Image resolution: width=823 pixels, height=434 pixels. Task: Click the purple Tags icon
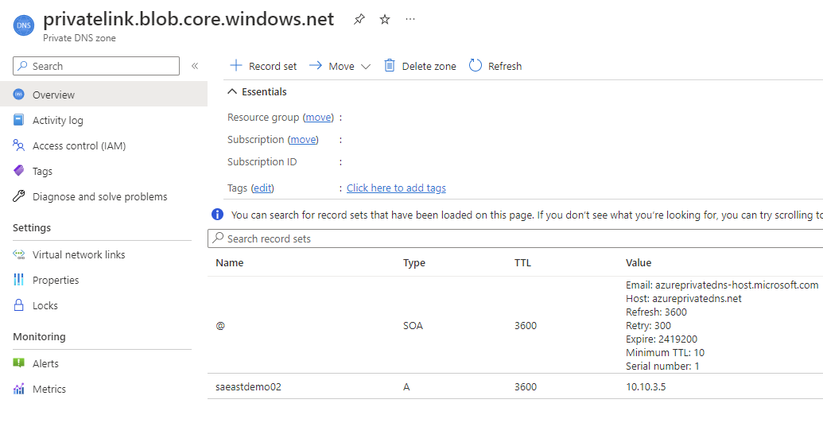[18, 171]
